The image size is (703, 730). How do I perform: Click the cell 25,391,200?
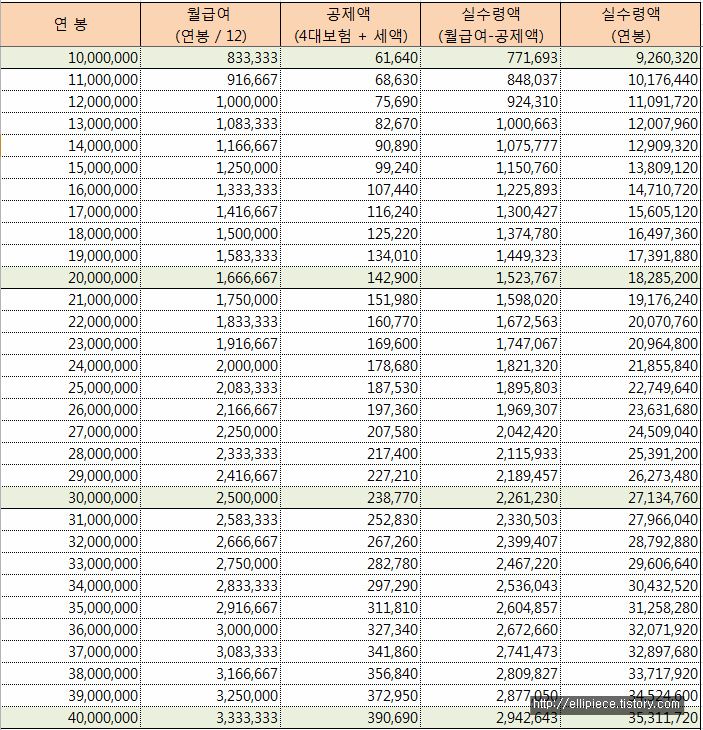[631, 453]
